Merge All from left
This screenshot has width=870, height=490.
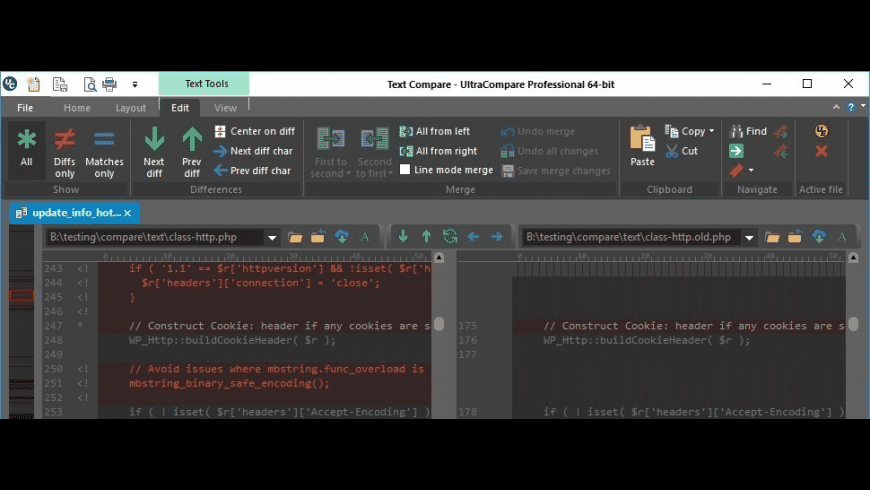(434, 132)
